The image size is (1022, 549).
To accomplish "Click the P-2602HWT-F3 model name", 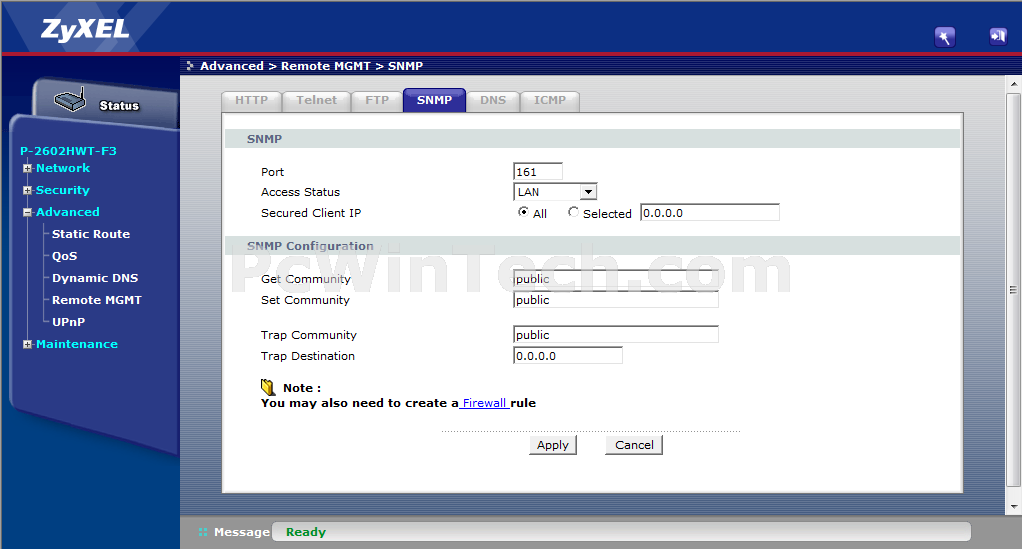I will [x=68, y=151].
